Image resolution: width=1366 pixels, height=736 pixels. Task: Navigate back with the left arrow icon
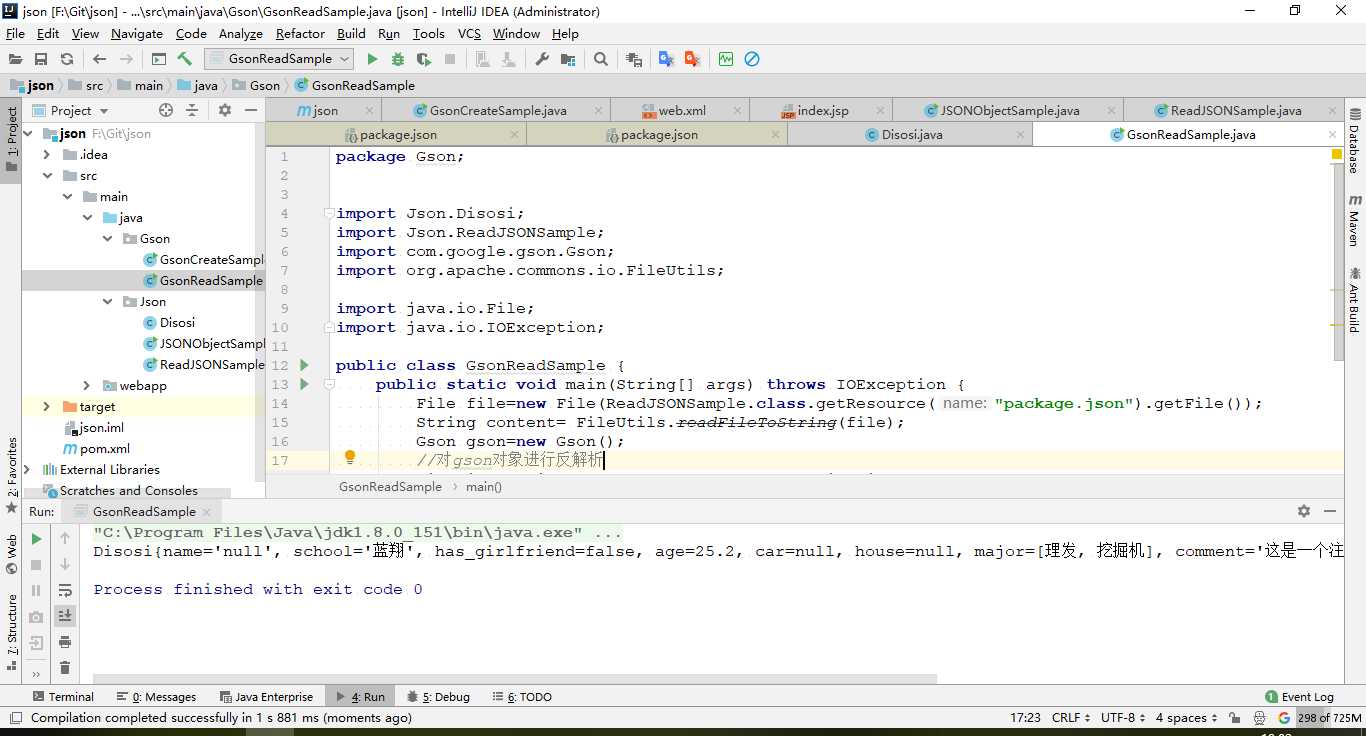tap(99, 59)
